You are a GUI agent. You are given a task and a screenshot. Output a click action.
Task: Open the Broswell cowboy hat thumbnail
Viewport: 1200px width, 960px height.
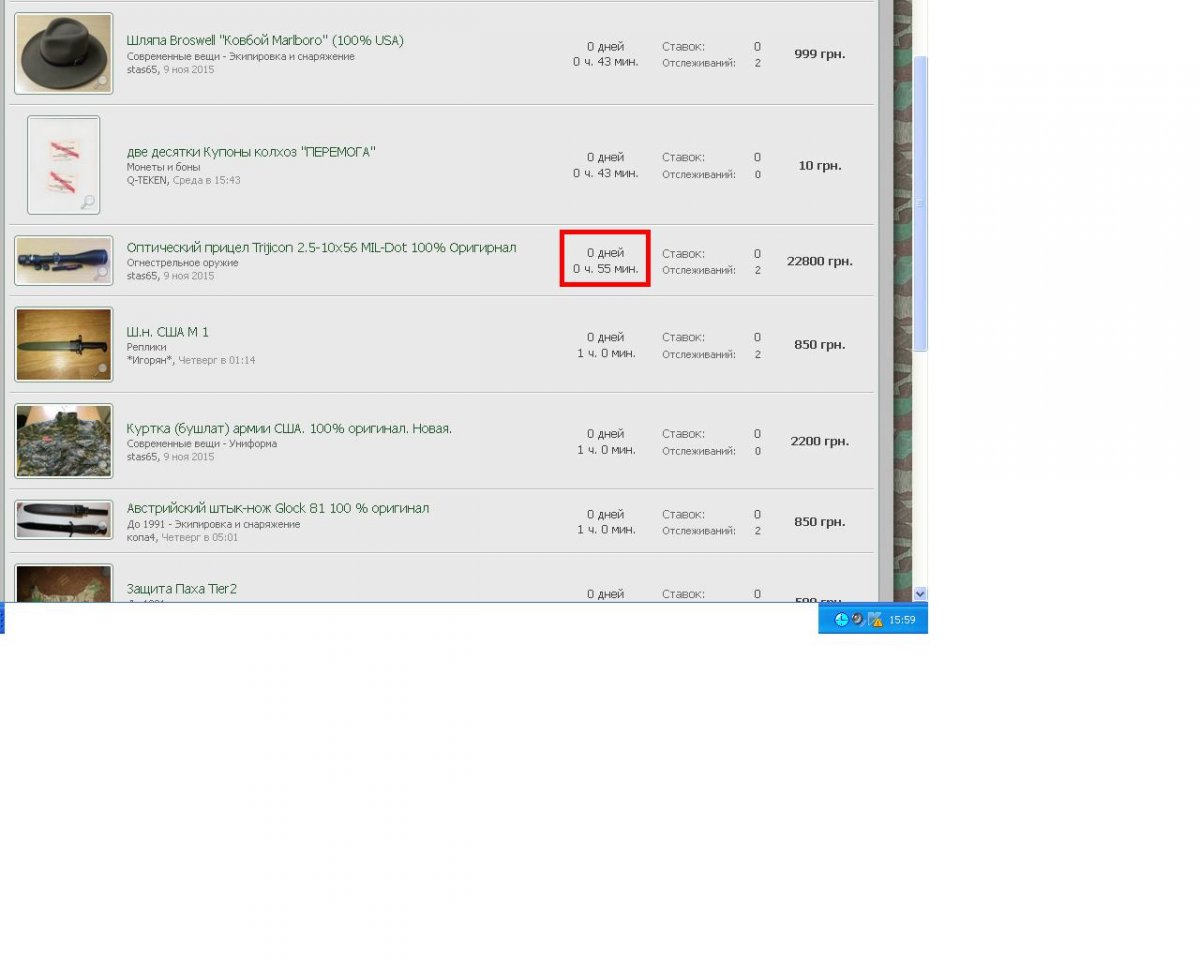pyautogui.click(x=64, y=54)
